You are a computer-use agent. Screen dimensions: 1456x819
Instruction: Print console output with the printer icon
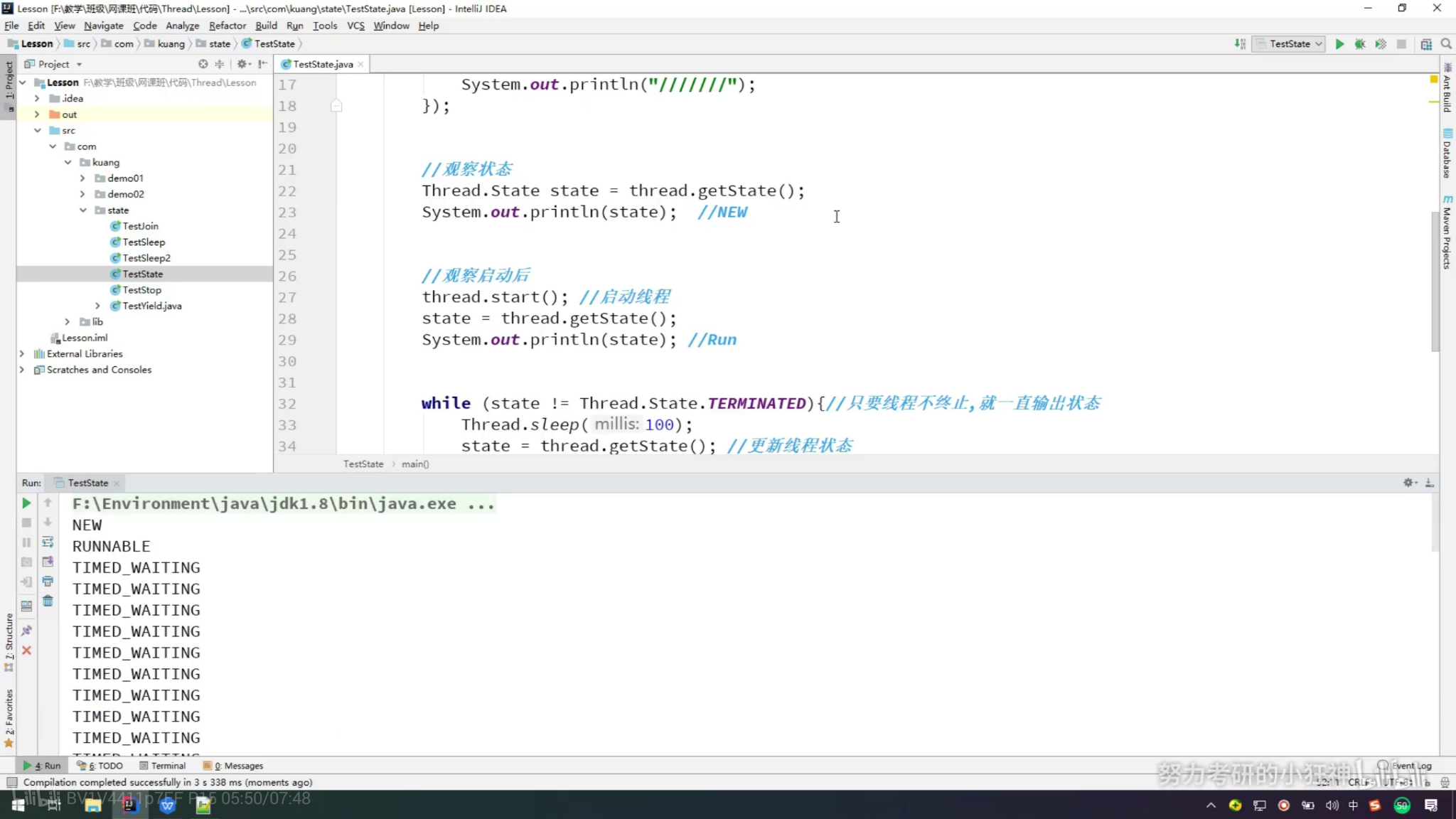[48, 582]
